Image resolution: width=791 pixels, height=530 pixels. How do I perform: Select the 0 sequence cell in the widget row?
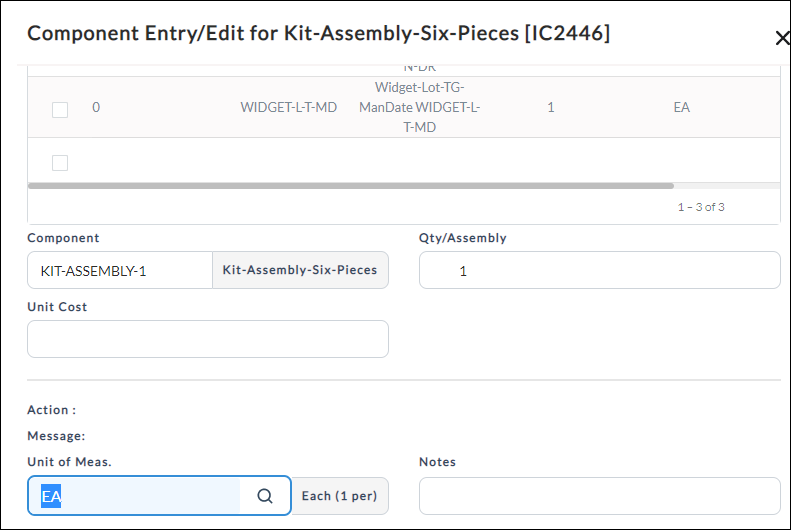96,107
